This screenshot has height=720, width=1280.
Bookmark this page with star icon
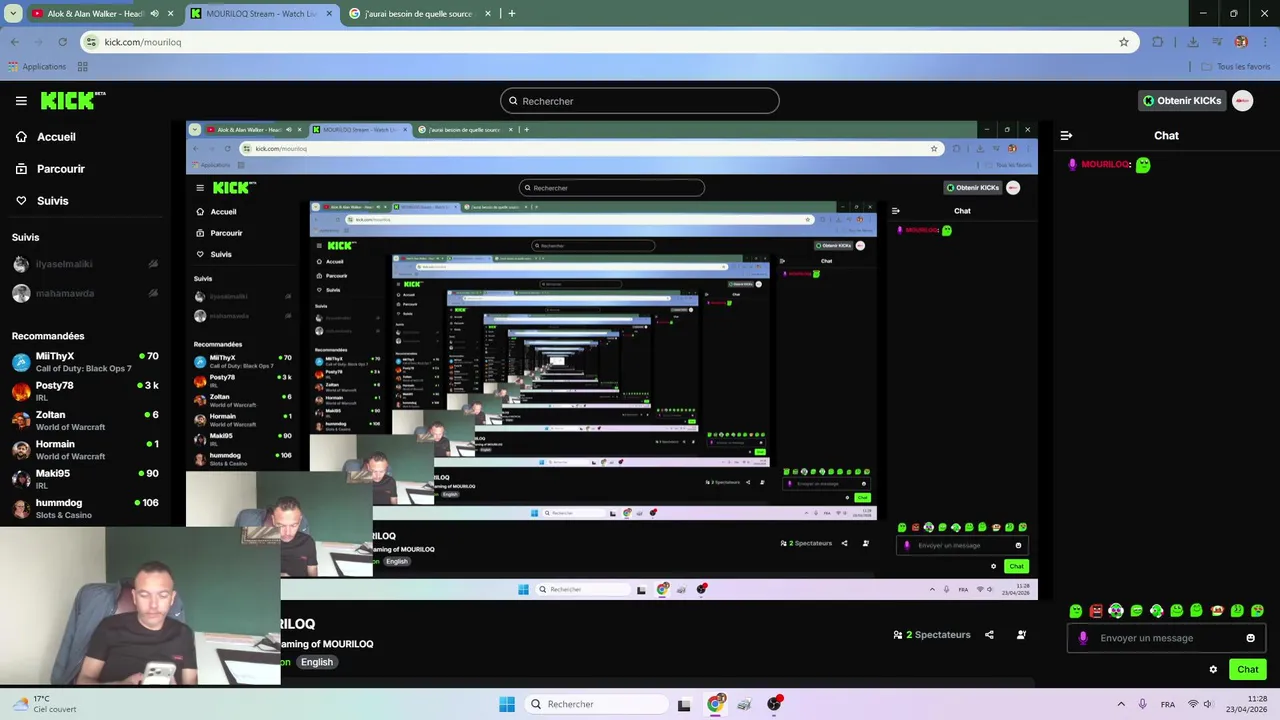[x=1124, y=42]
